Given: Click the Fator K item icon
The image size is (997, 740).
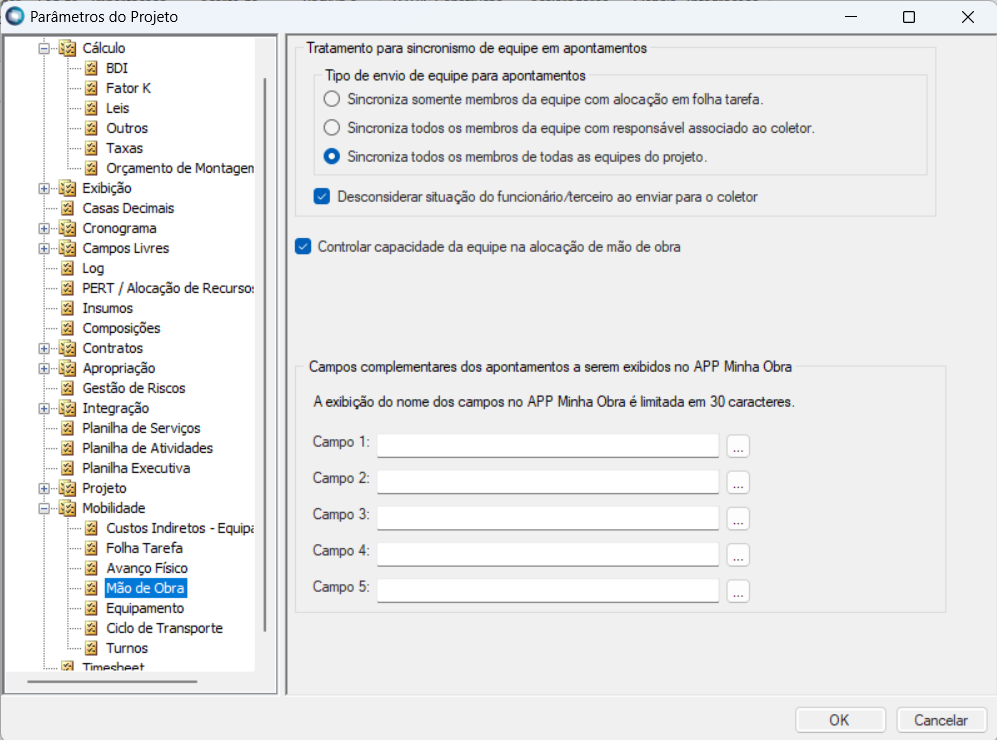Looking at the screenshot, I should coord(91,88).
